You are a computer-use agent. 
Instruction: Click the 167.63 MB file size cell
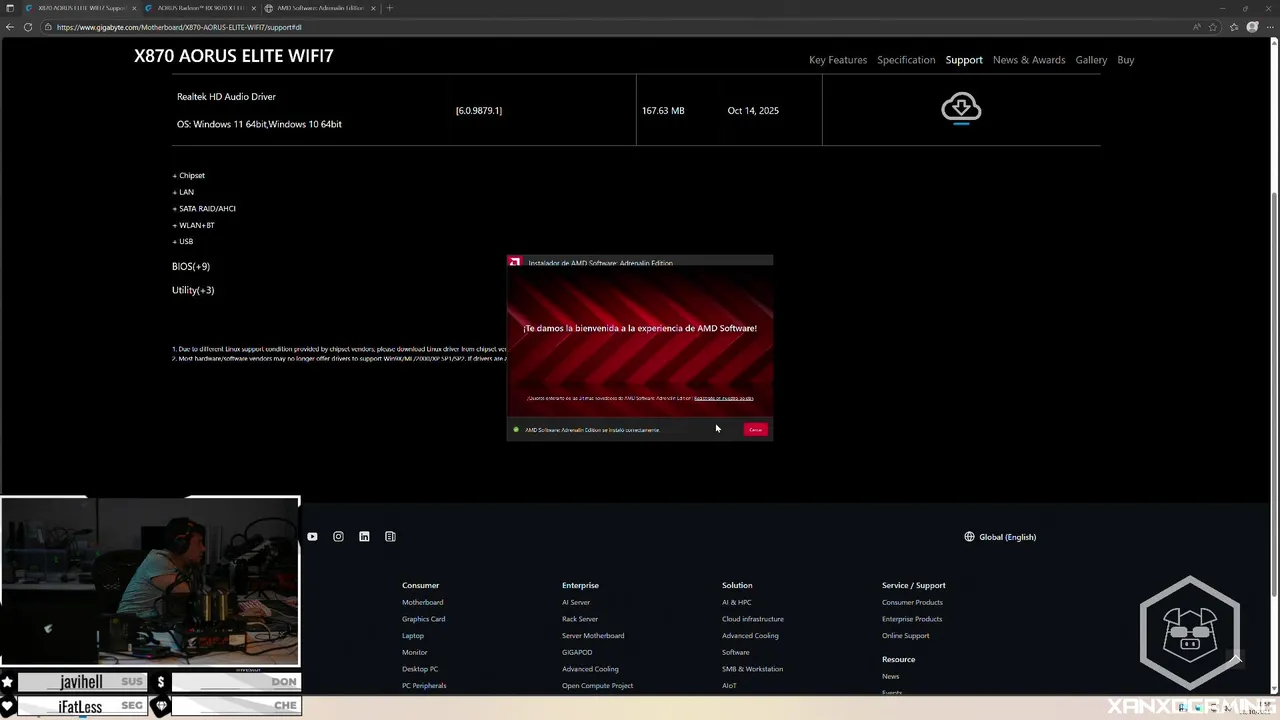point(663,111)
